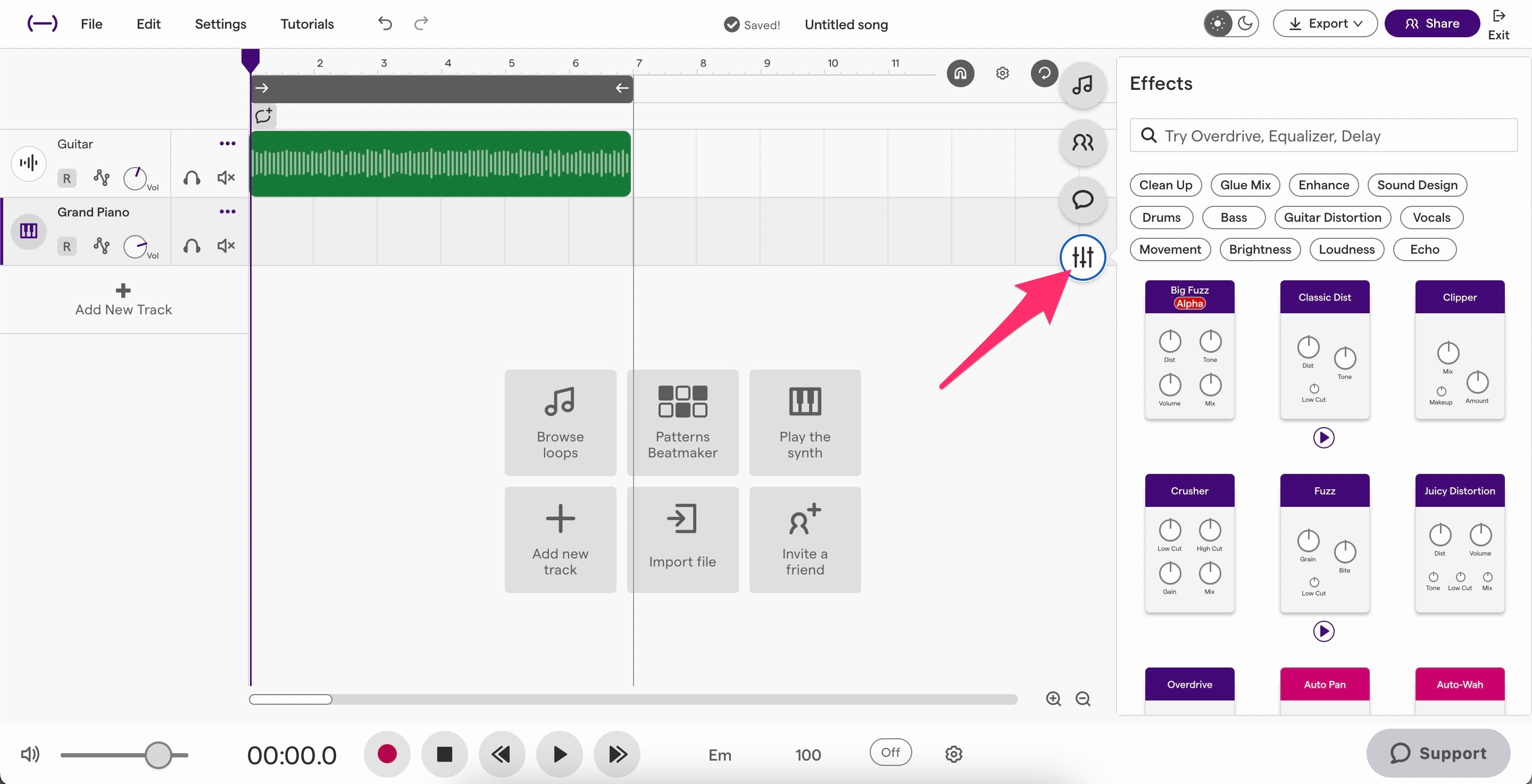Click the music note instruments icon

1083,85
